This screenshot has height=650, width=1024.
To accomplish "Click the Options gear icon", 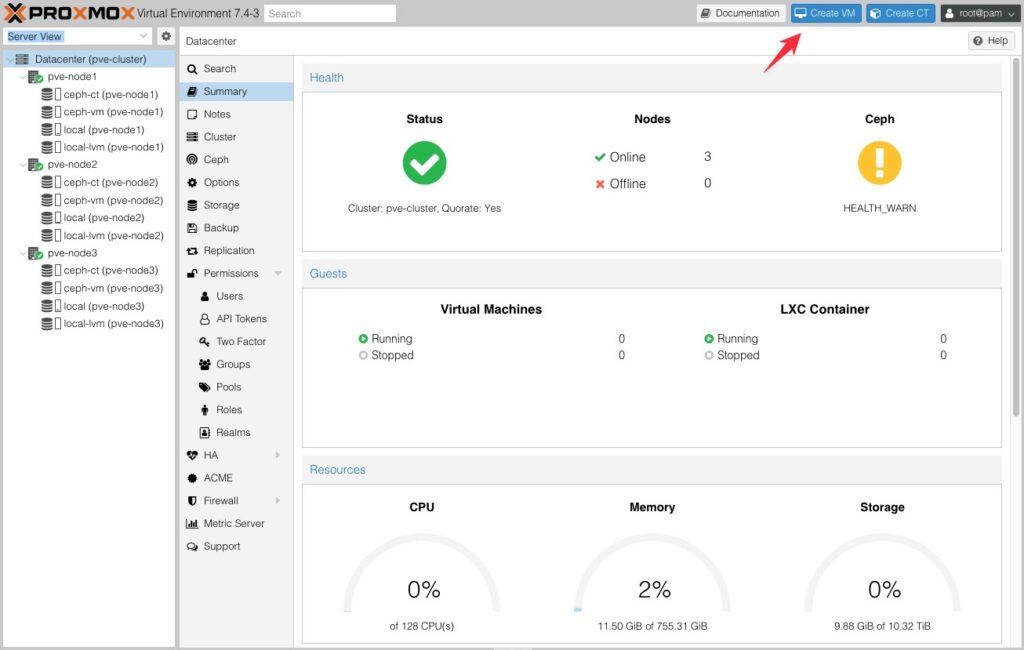I will pyautogui.click(x=192, y=182).
